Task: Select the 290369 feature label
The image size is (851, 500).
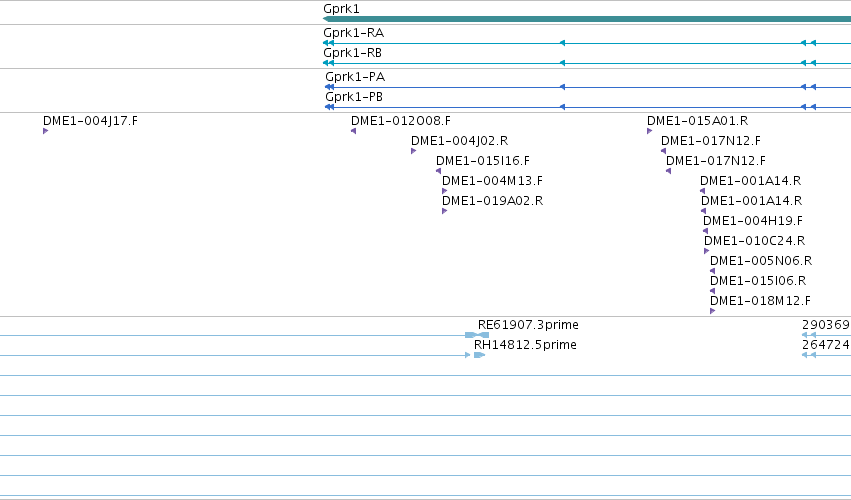Action: pos(826,325)
